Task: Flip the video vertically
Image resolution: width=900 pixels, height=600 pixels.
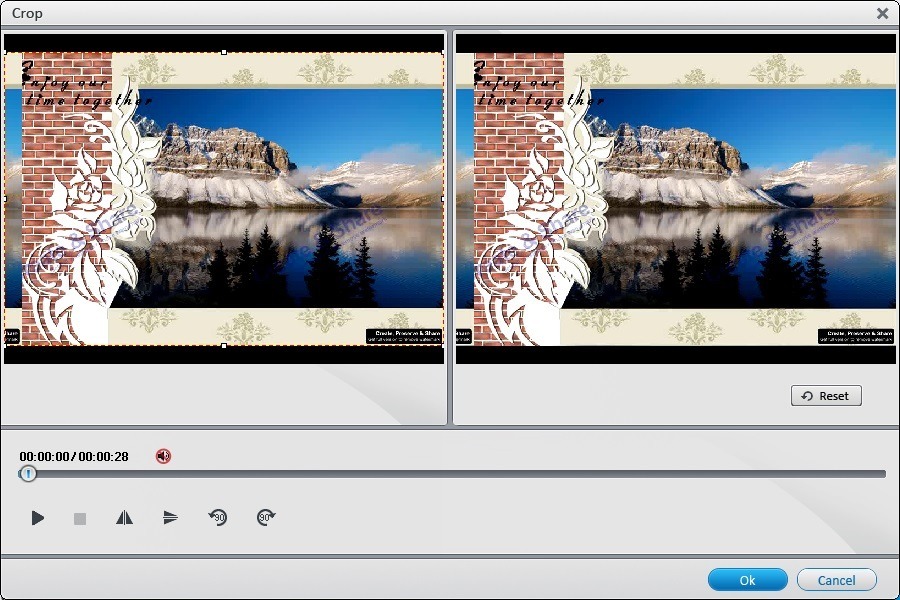Action: click(x=168, y=517)
